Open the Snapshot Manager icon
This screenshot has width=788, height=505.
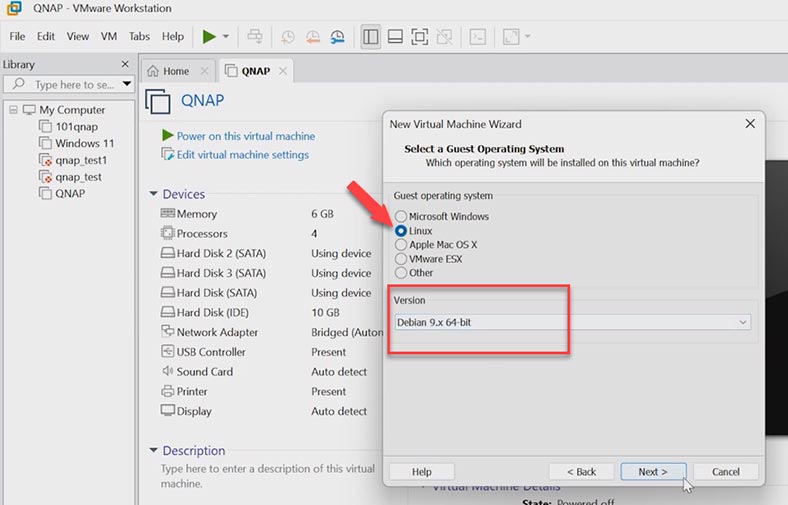337,37
